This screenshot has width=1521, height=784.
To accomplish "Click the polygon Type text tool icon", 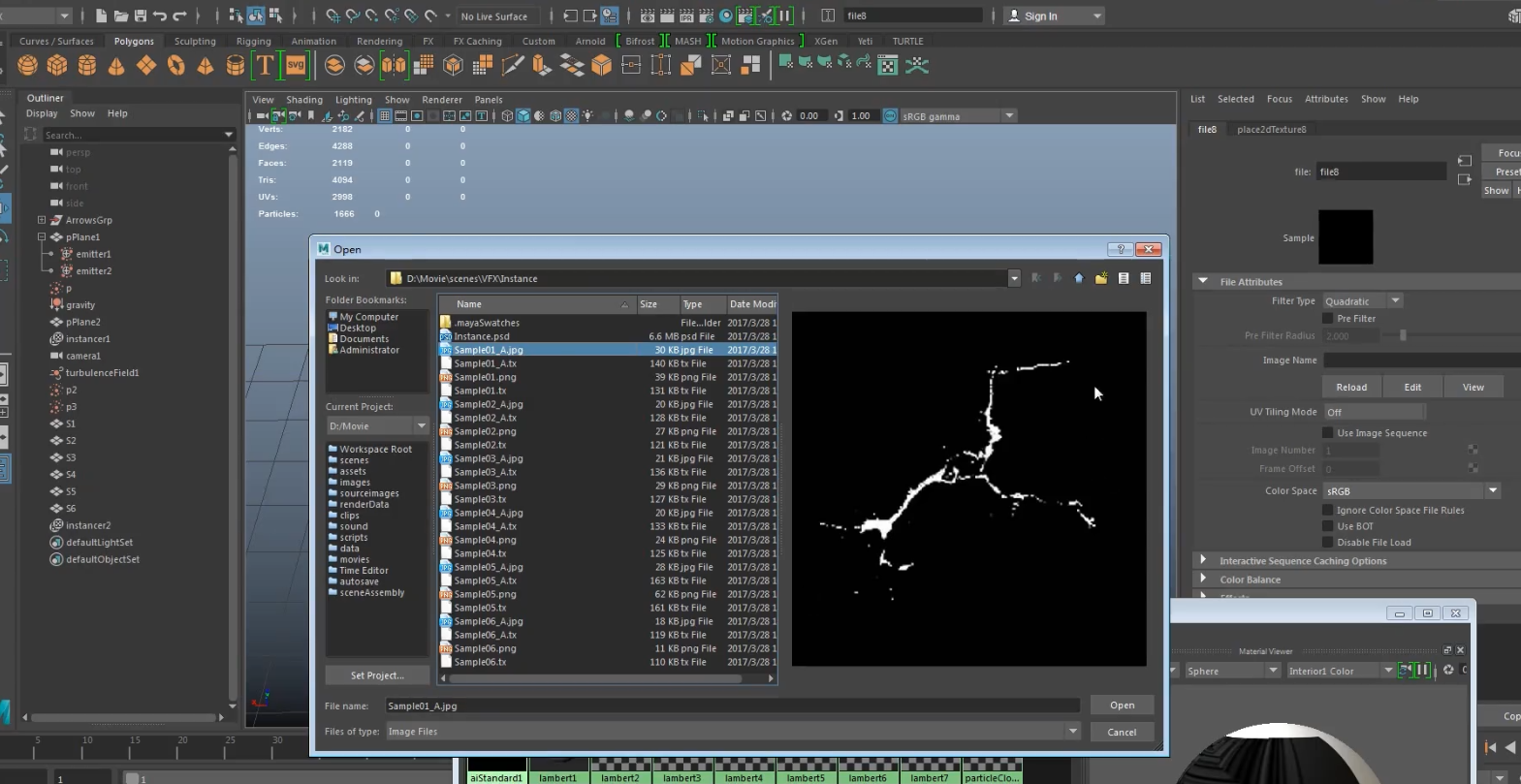I will pos(265,65).
